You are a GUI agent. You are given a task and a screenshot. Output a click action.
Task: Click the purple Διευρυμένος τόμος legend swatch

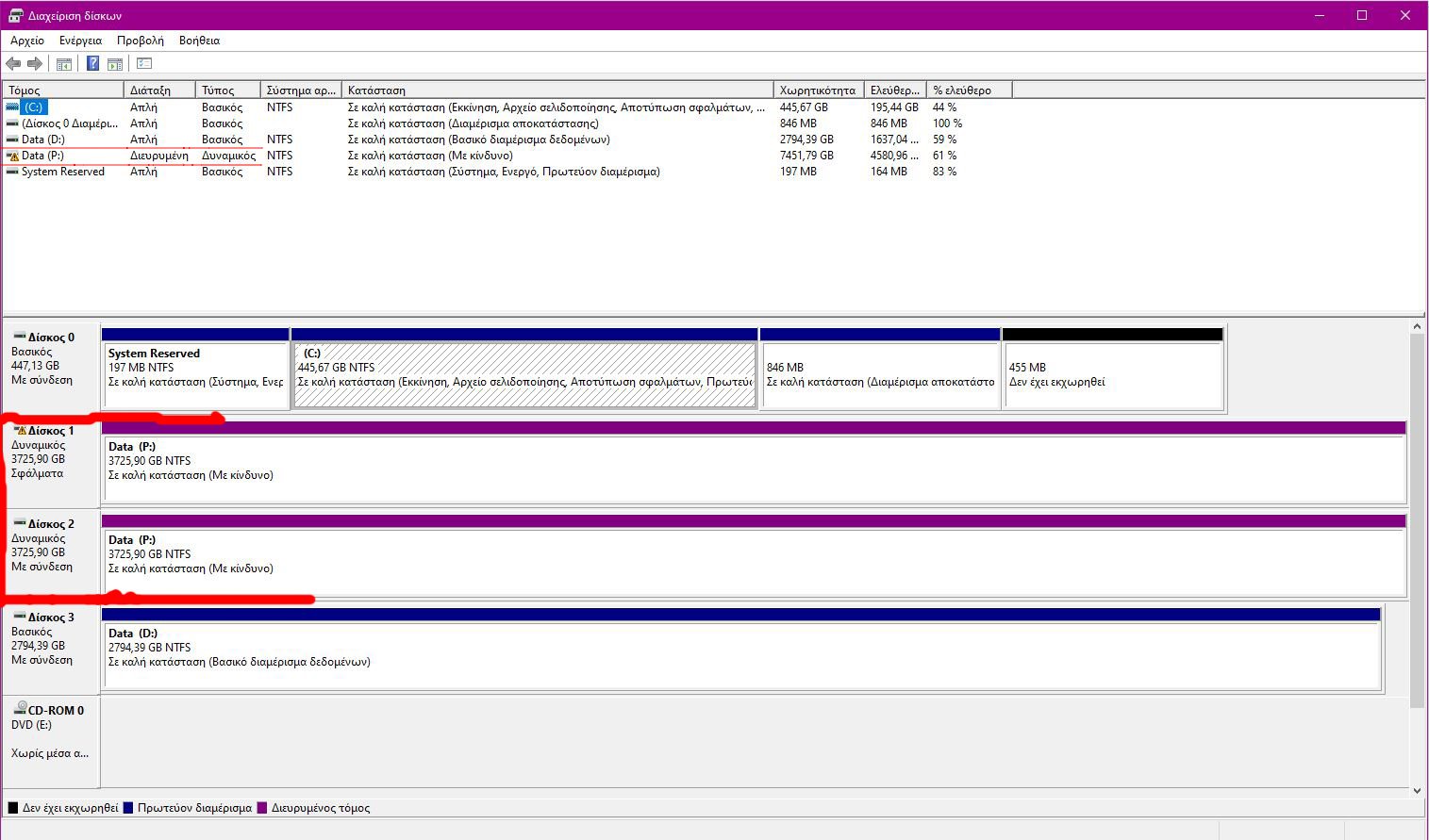tap(262, 808)
